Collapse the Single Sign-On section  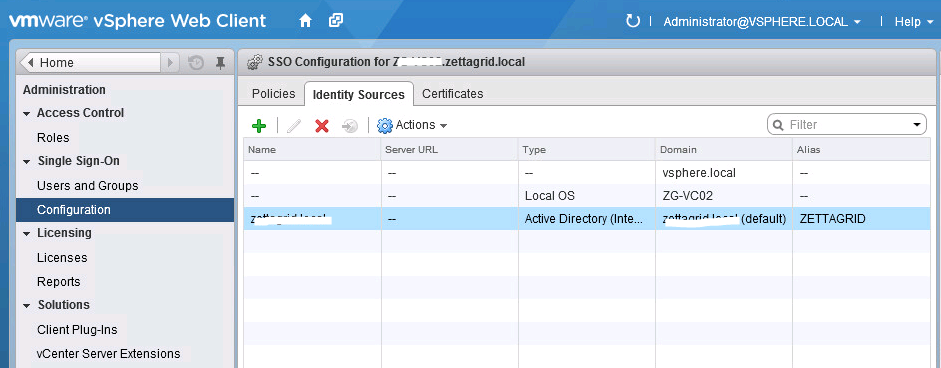26,161
